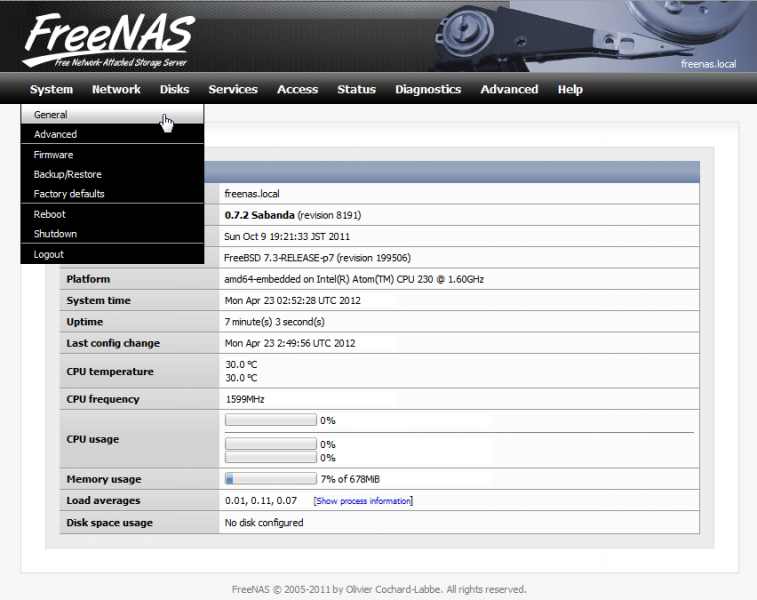757x600 pixels.
Task: Click Shutdown in the System dropdown
Action: pyautogui.click(x=112, y=234)
